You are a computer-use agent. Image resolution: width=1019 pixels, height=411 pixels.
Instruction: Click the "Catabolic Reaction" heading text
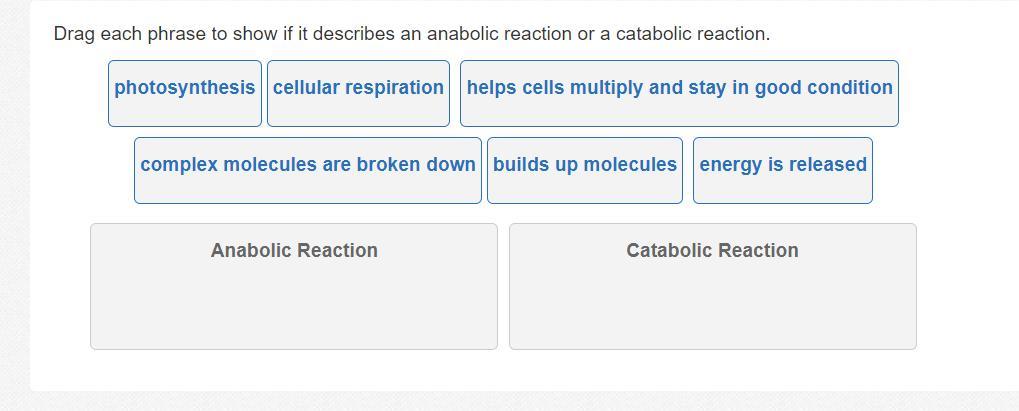coord(712,251)
